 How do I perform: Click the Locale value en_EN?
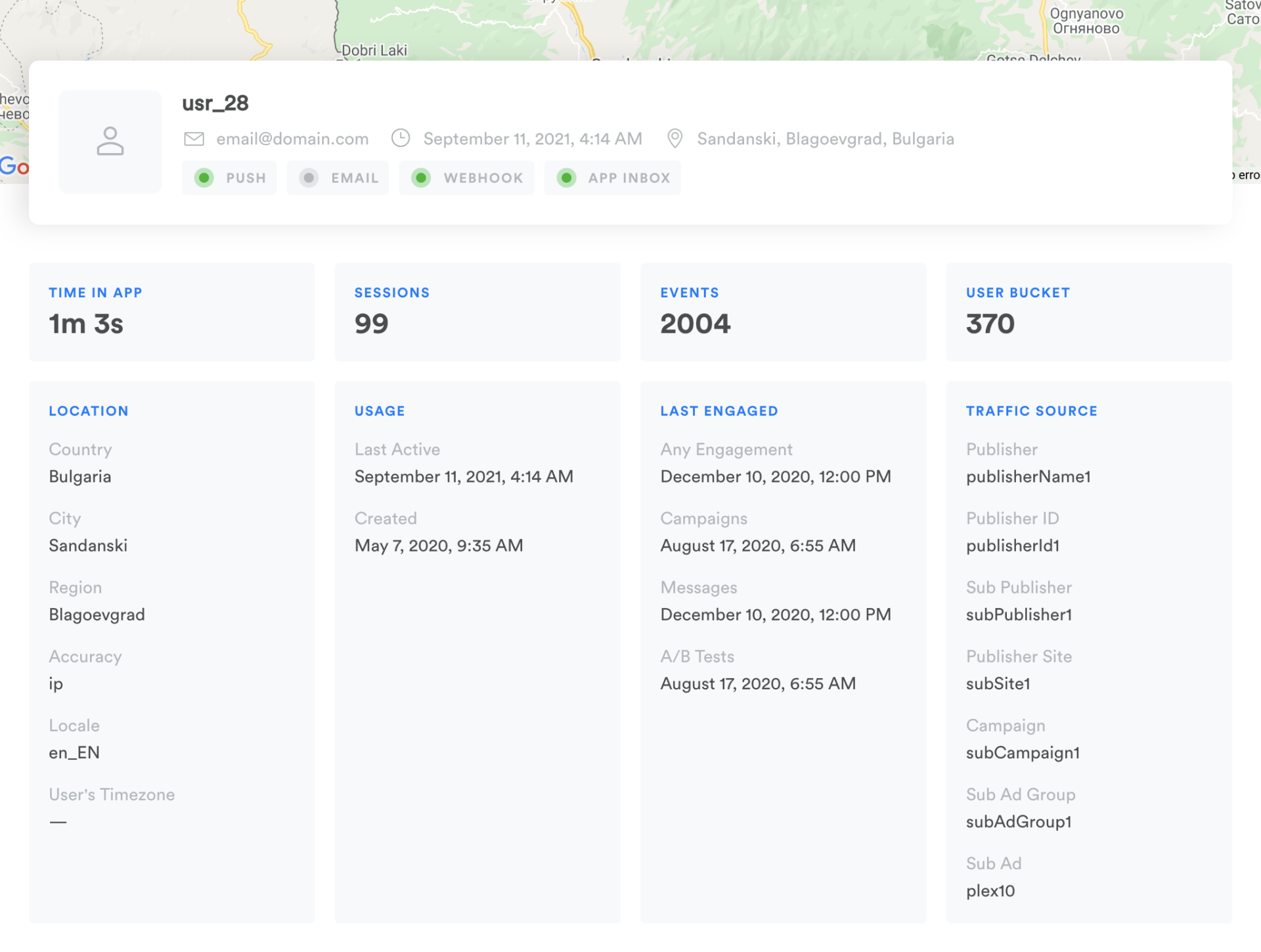74,752
